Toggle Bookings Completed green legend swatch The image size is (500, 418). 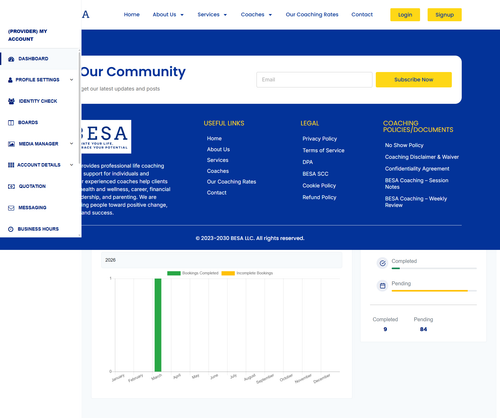(174, 273)
